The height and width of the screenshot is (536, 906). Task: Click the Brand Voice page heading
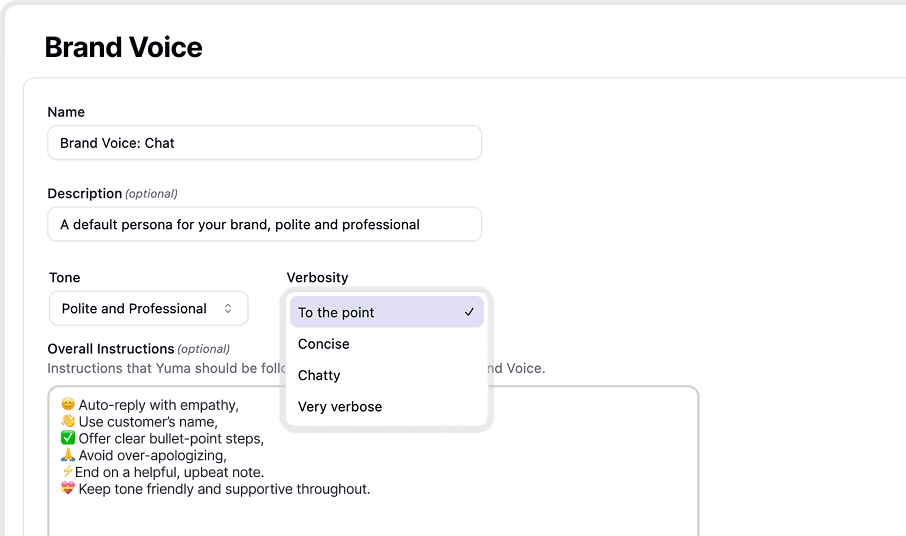click(124, 47)
